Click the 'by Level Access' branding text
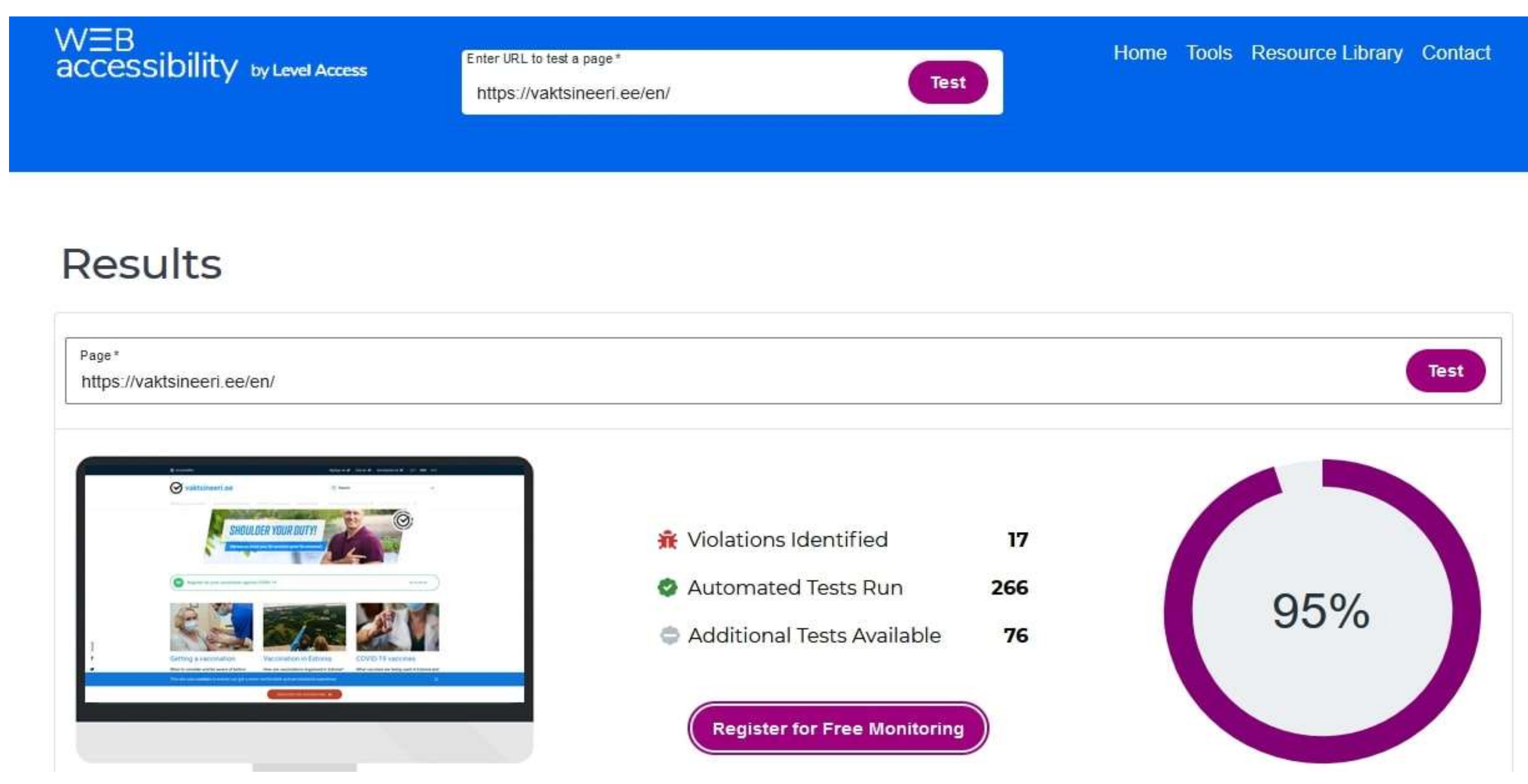 308,71
